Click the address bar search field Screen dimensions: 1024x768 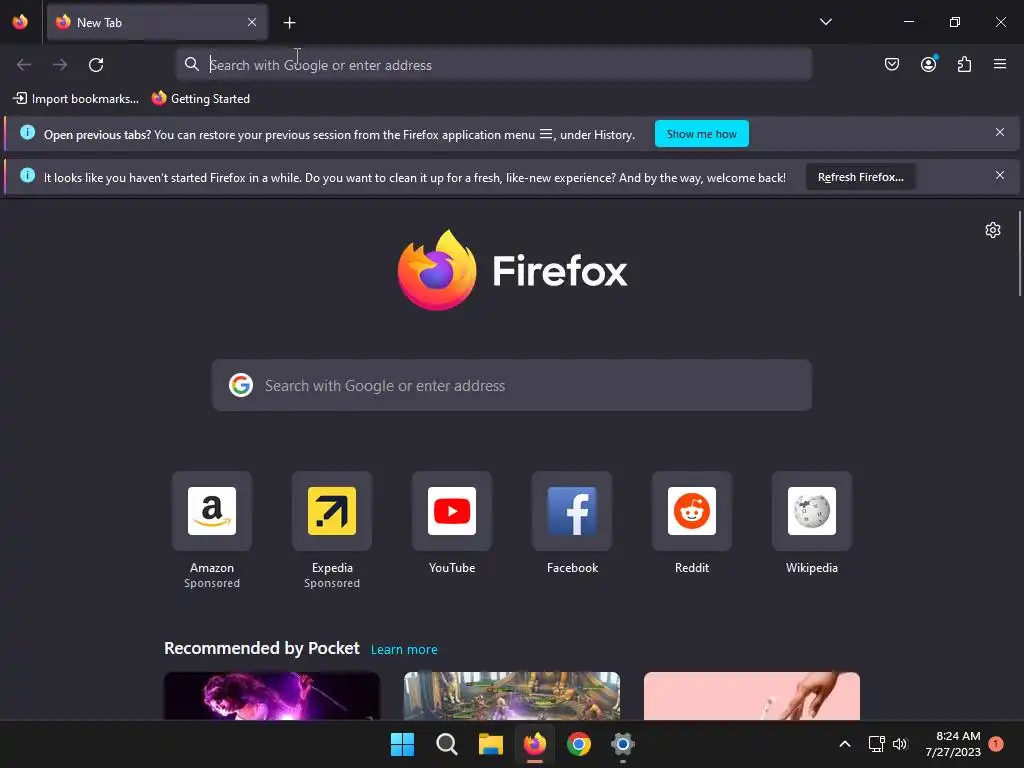click(494, 65)
